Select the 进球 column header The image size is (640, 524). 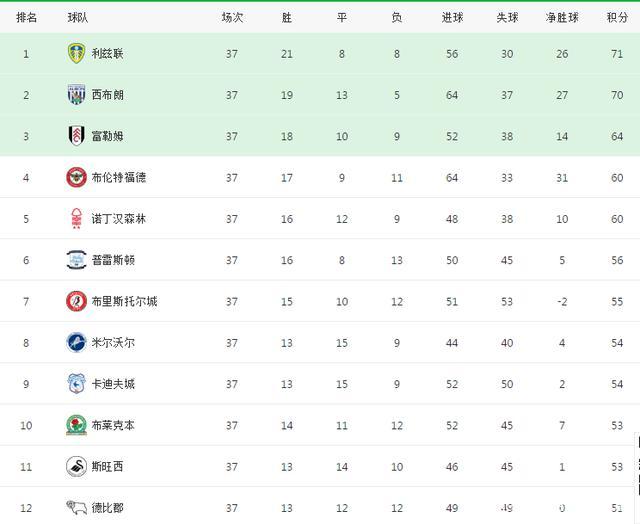[x=452, y=17]
